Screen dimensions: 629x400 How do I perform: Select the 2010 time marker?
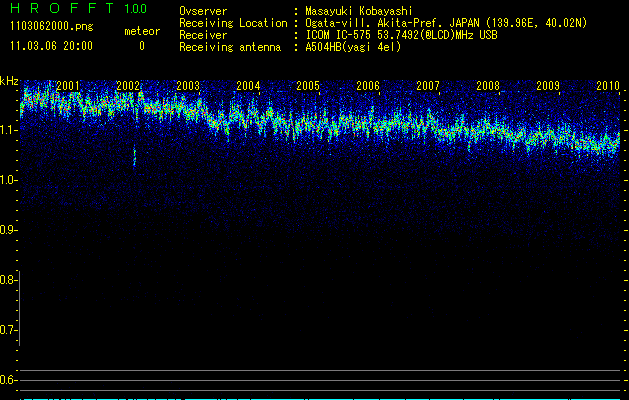pos(608,87)
